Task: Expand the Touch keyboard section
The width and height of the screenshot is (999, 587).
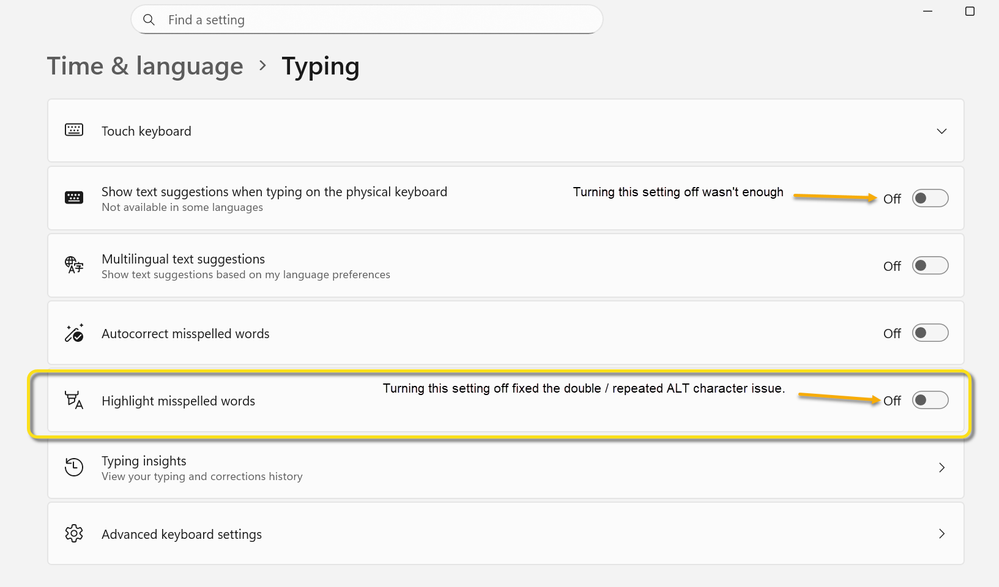Action: pyautogui.click(x=941, y=131)
